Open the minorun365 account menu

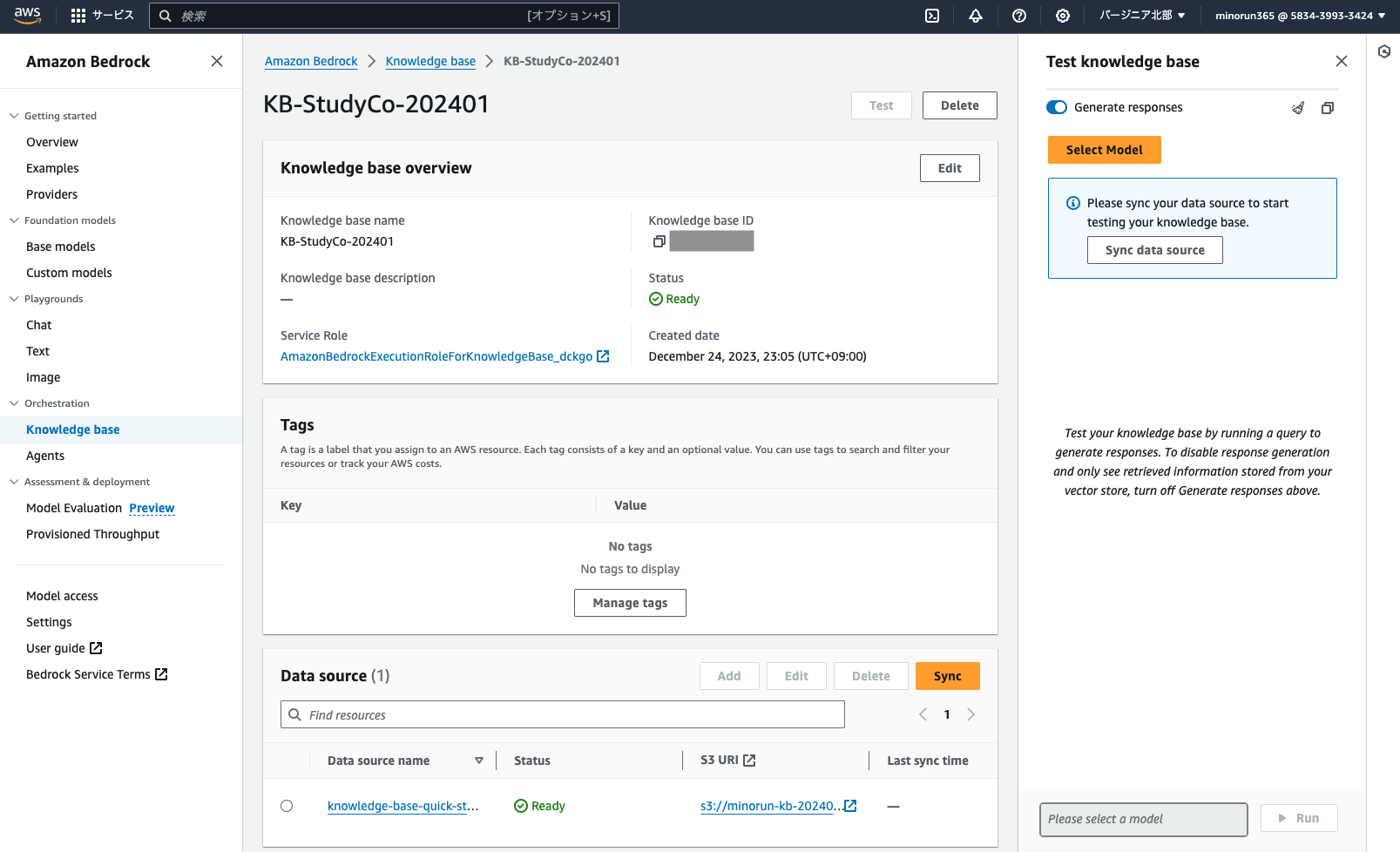click(x=1298, y=15)
